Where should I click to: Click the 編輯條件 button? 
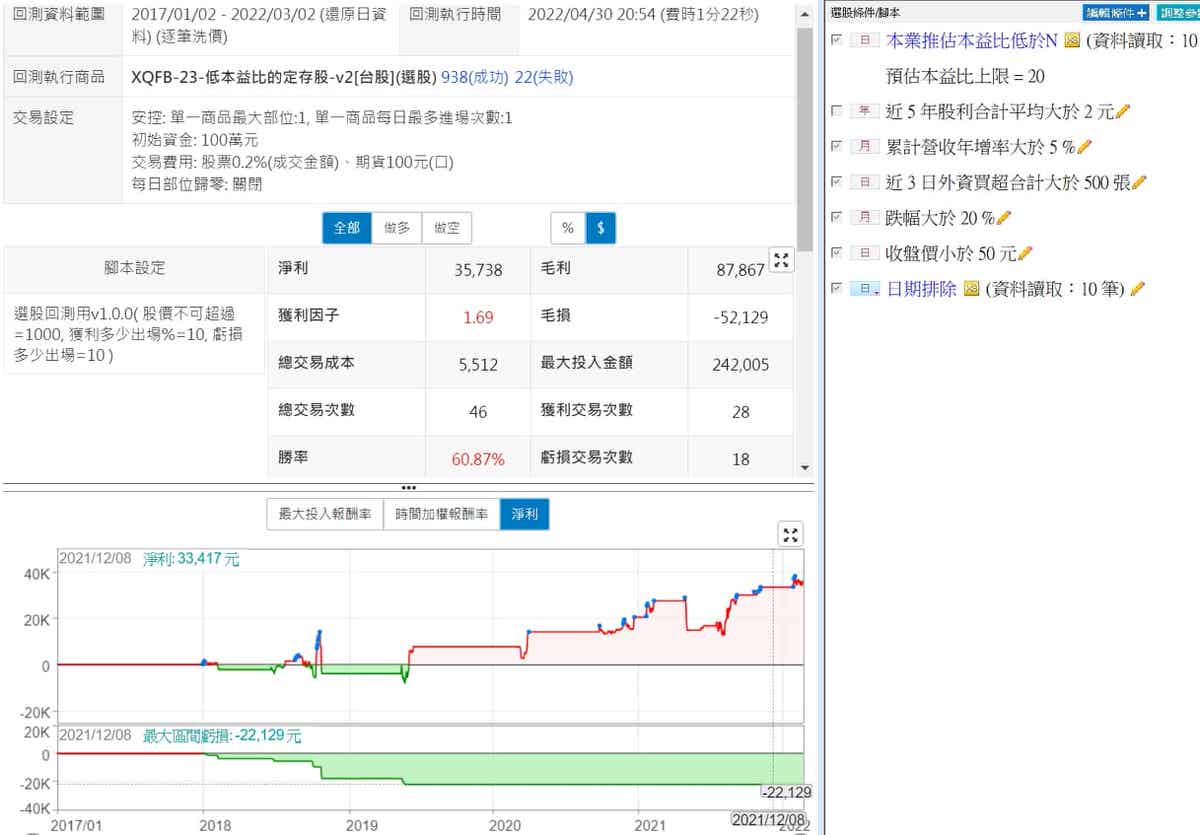click(x=1116, y=13)
